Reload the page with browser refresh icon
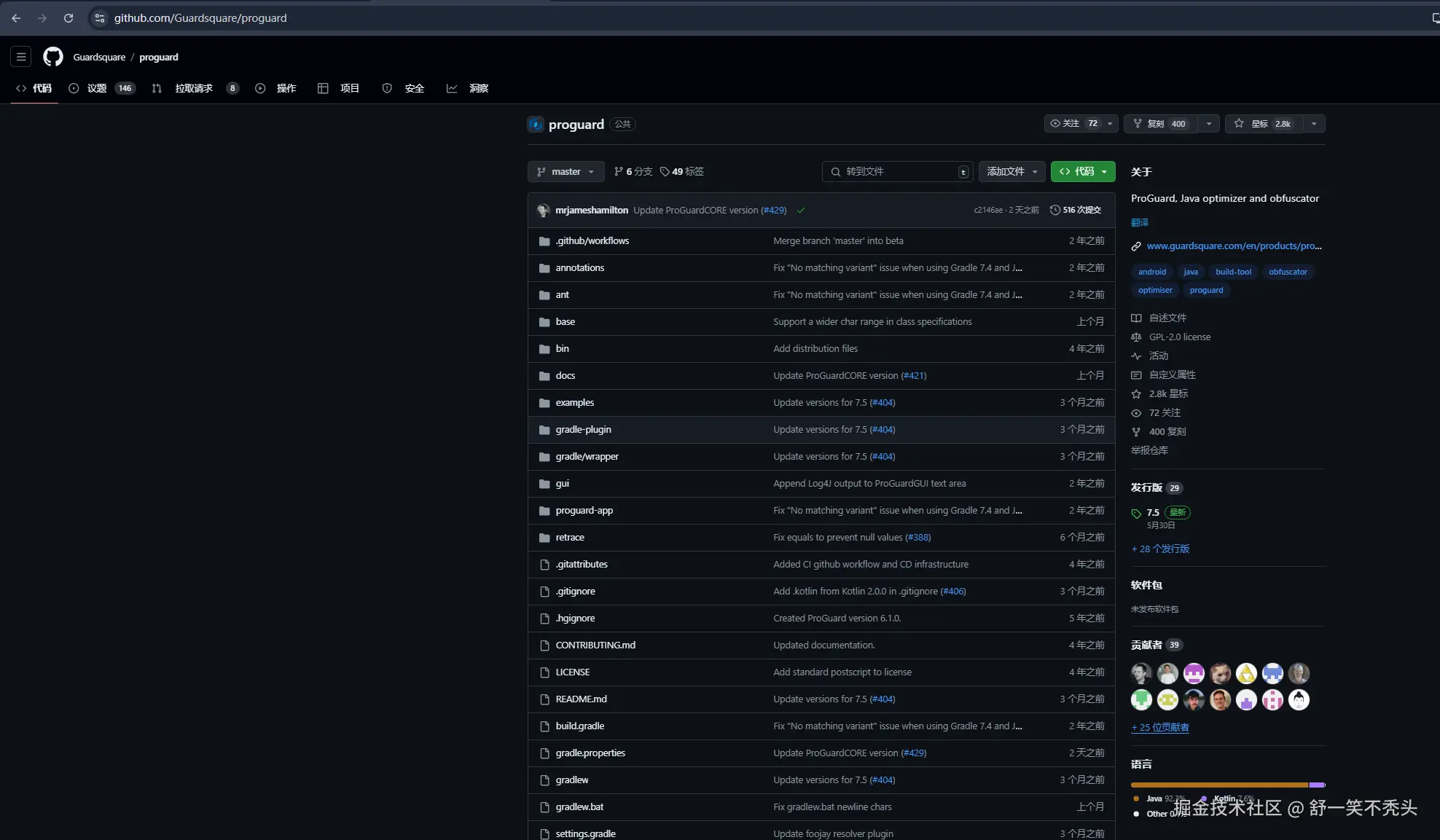This screenshot has width=1440, height=840. (69, 18)
